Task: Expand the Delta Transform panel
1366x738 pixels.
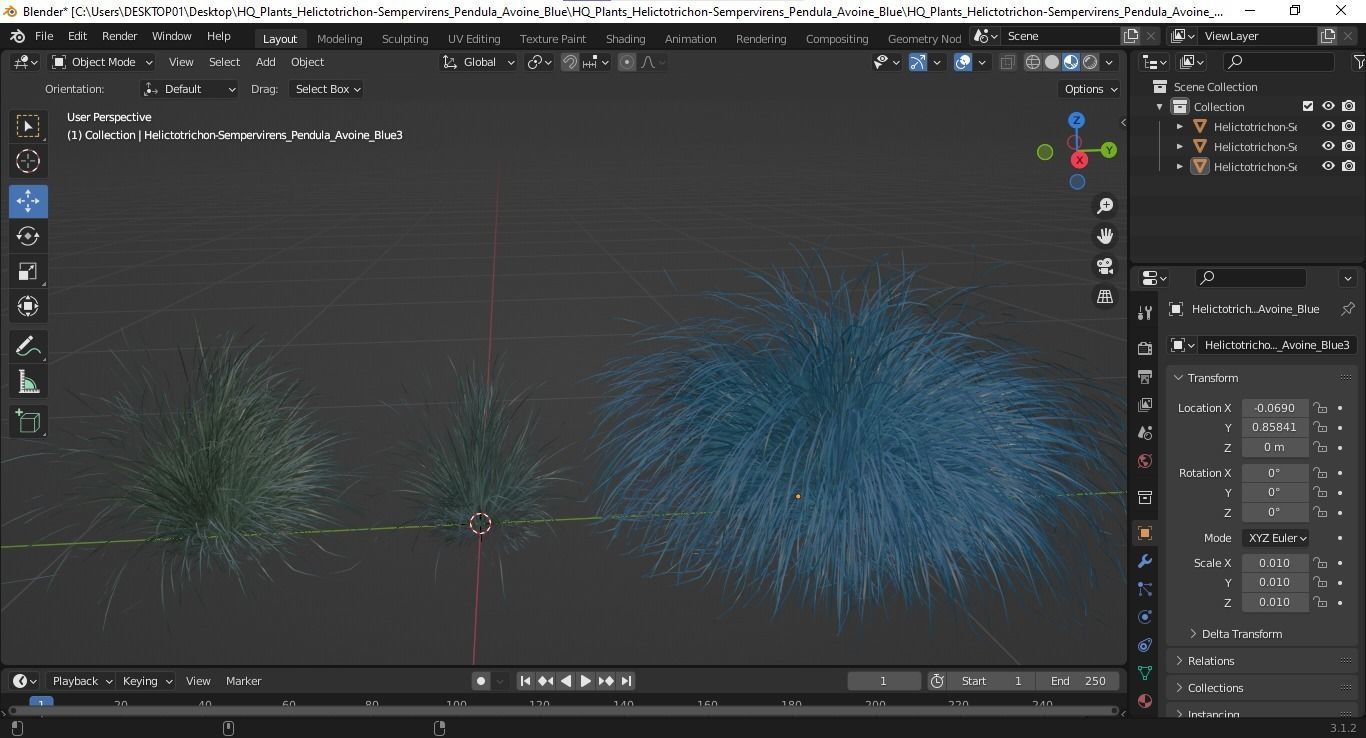Action: (1241, 634)
